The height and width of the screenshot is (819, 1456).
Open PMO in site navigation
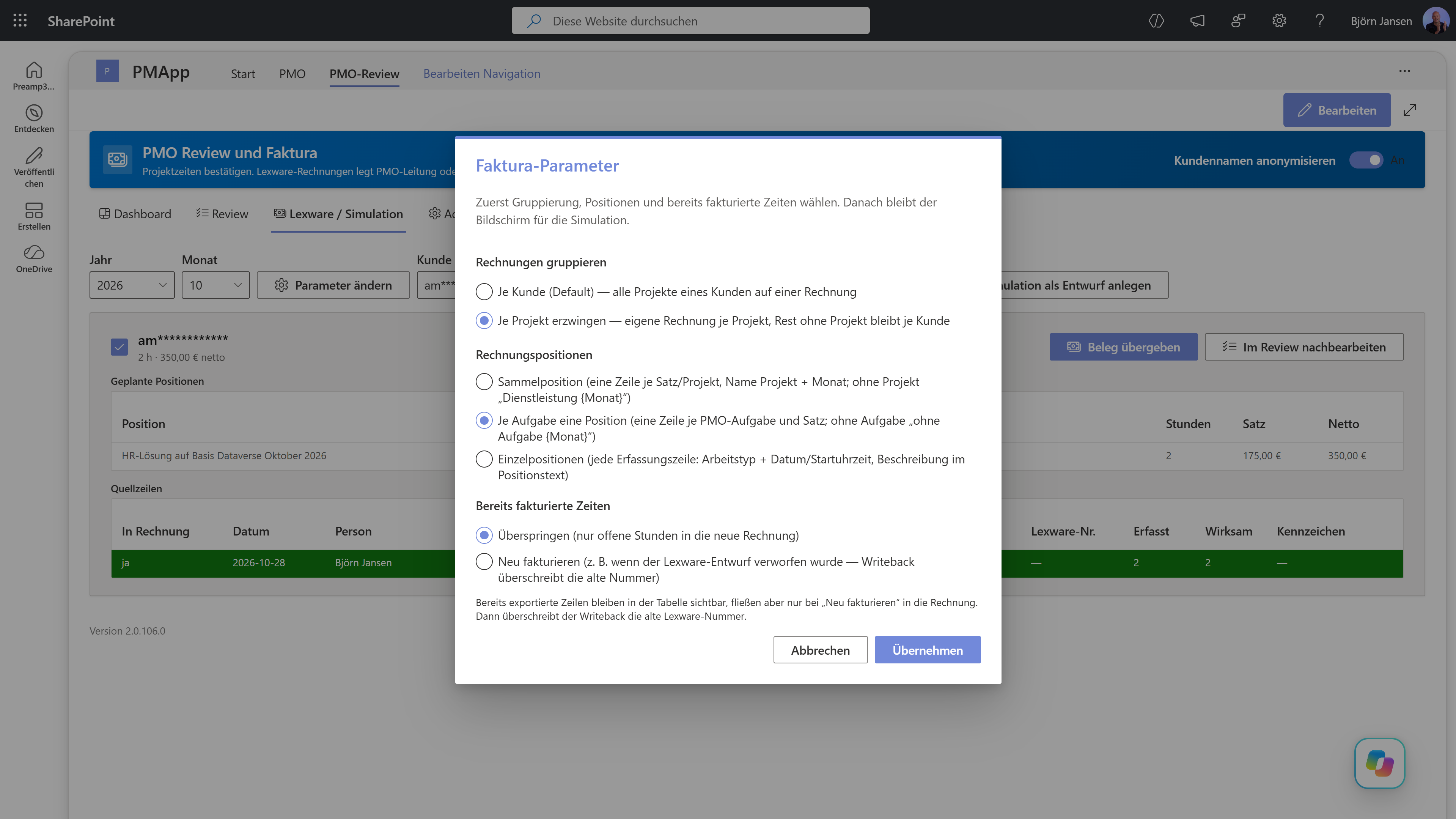(x=292, y=74)
